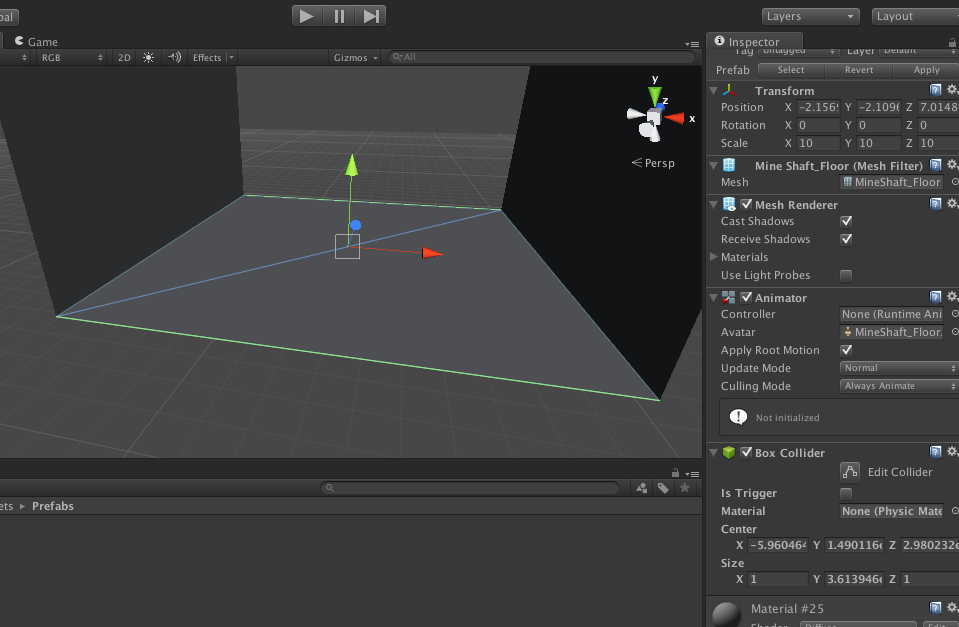
Task: Open the Update Mode dropdown
Action: pos(898,368)
